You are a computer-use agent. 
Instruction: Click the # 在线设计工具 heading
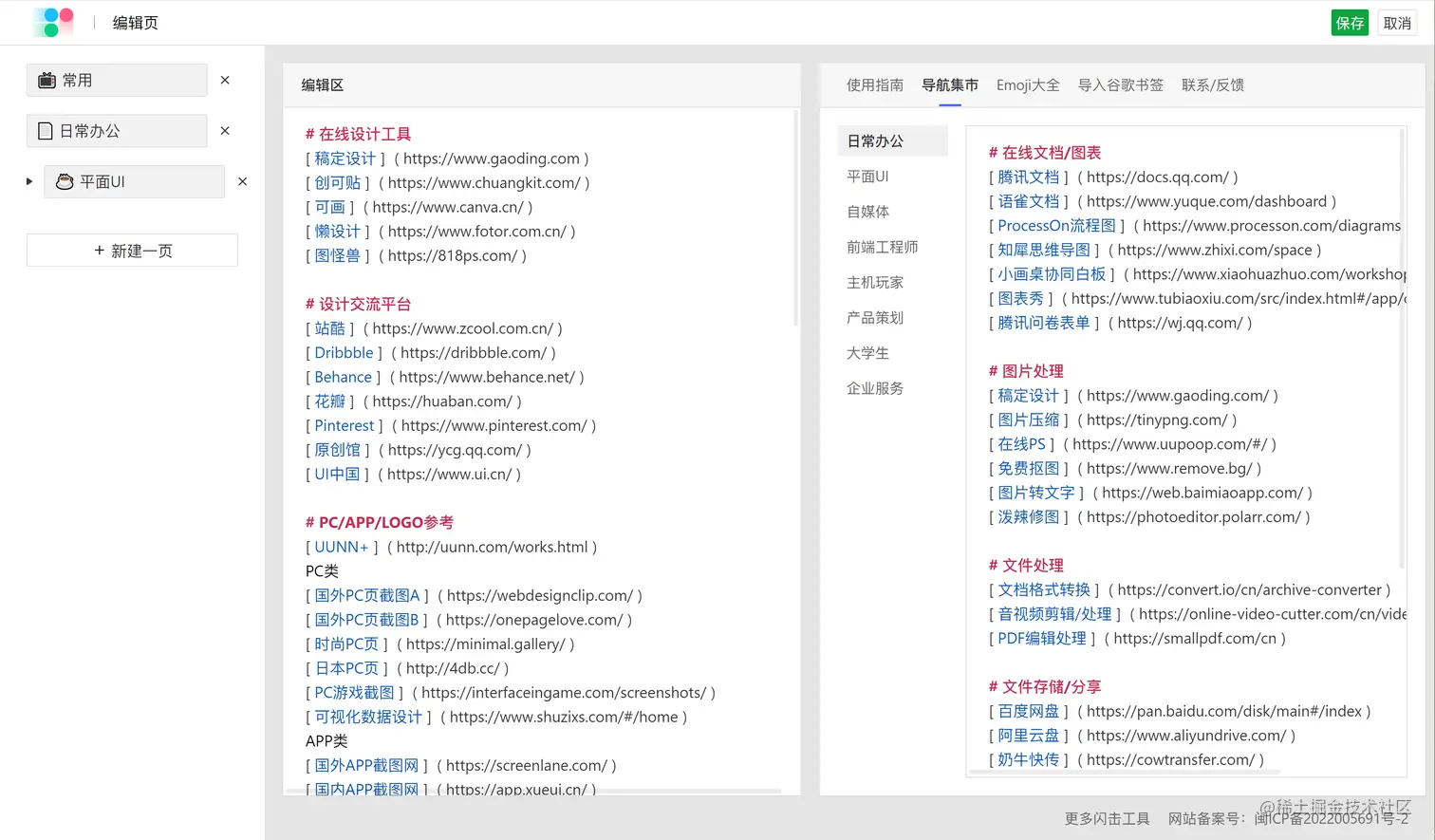(358, 134)
